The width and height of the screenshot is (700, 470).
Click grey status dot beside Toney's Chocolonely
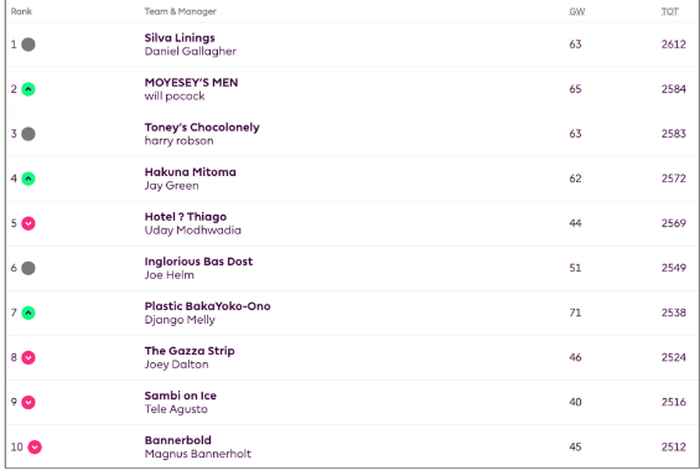point(28,134)
